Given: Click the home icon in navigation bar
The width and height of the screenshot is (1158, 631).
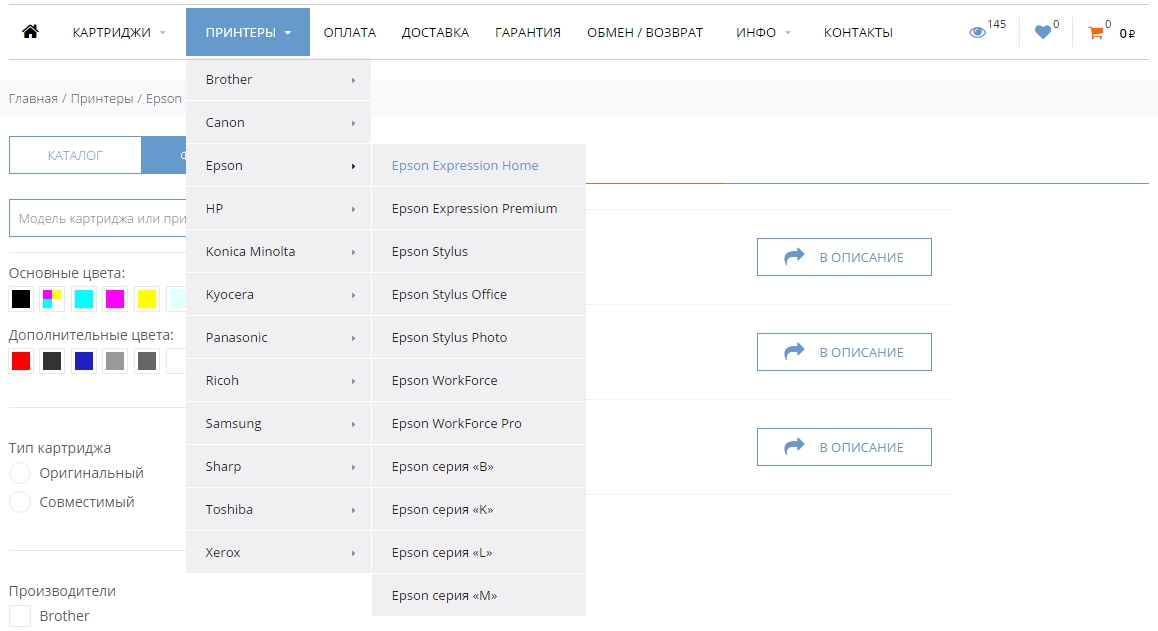Looking at the screenshot, I should pos(30,32).
